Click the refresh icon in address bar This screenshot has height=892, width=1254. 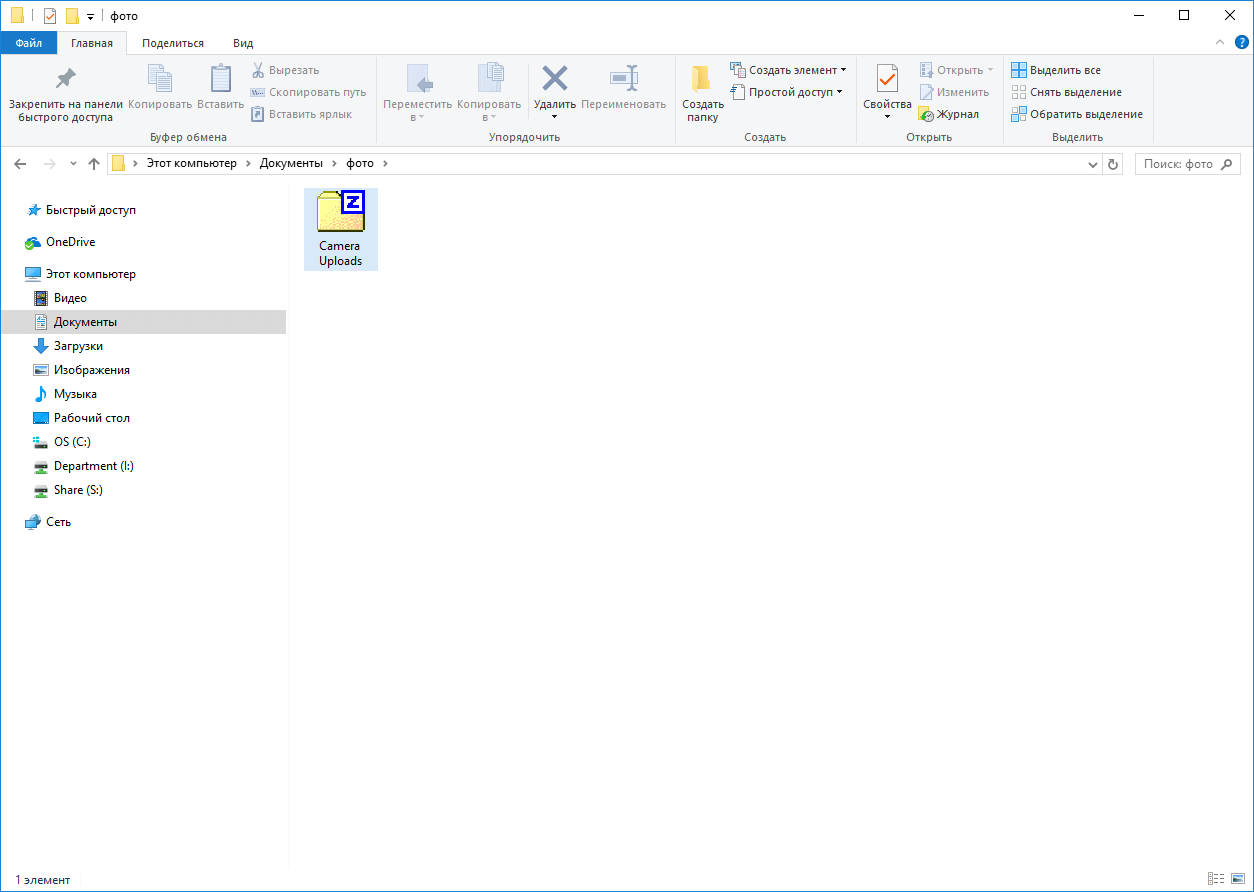[1114, 164]
